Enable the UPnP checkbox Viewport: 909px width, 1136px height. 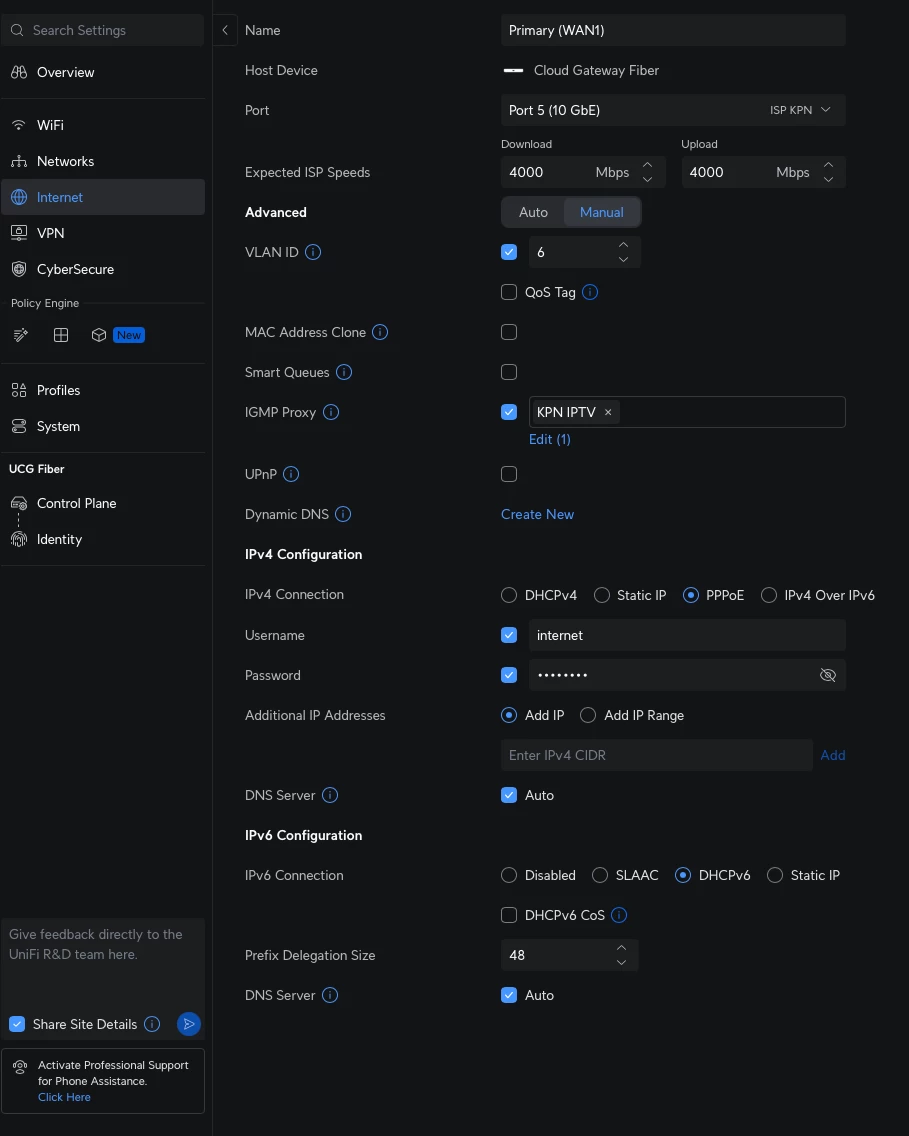pyautogui.click(x=509, y=474)
